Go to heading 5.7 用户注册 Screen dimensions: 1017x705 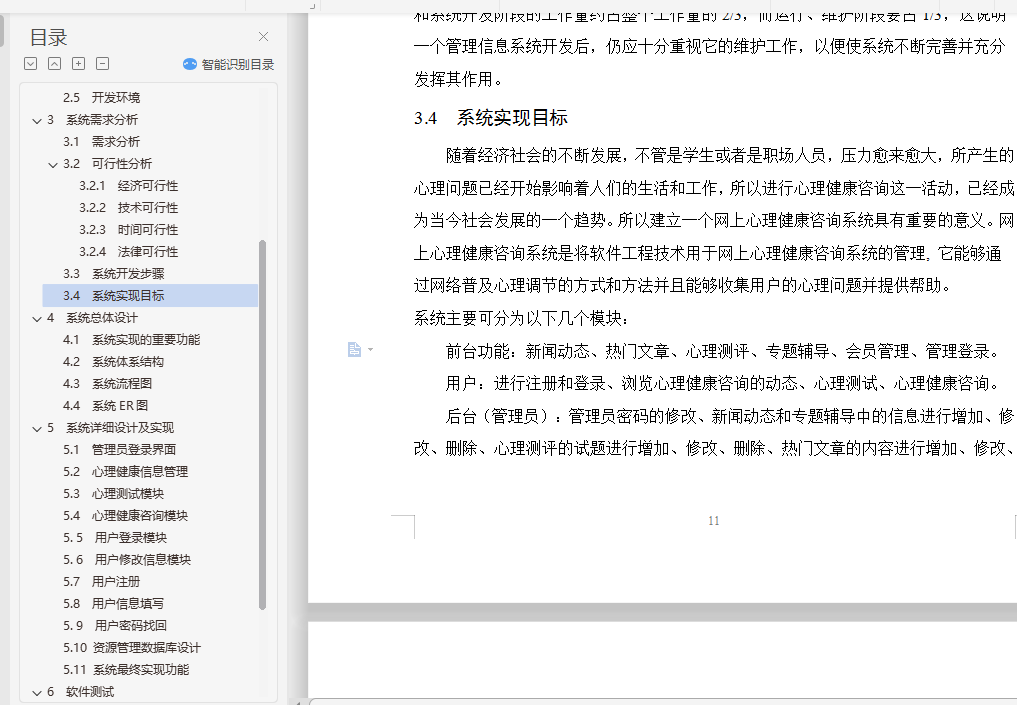point(101,582)
